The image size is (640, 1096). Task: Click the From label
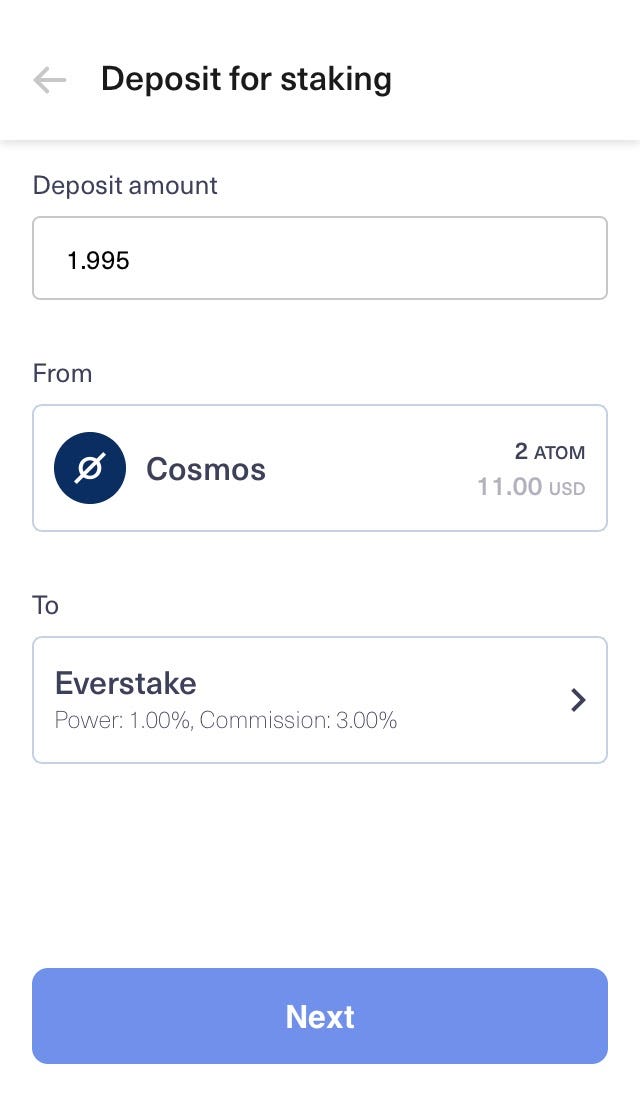click(x=62, y=373)
